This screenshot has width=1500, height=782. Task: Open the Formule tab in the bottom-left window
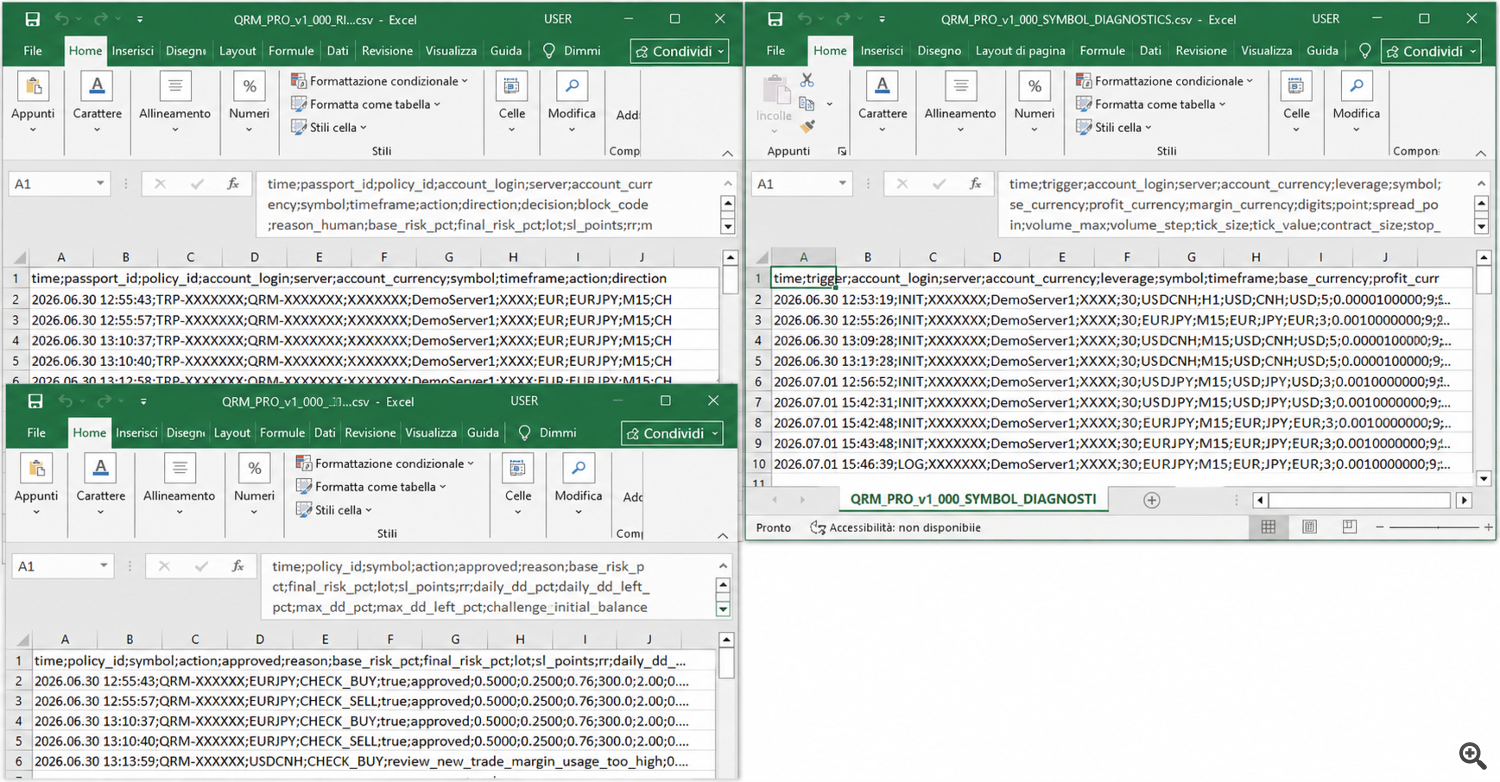(282, 433)
